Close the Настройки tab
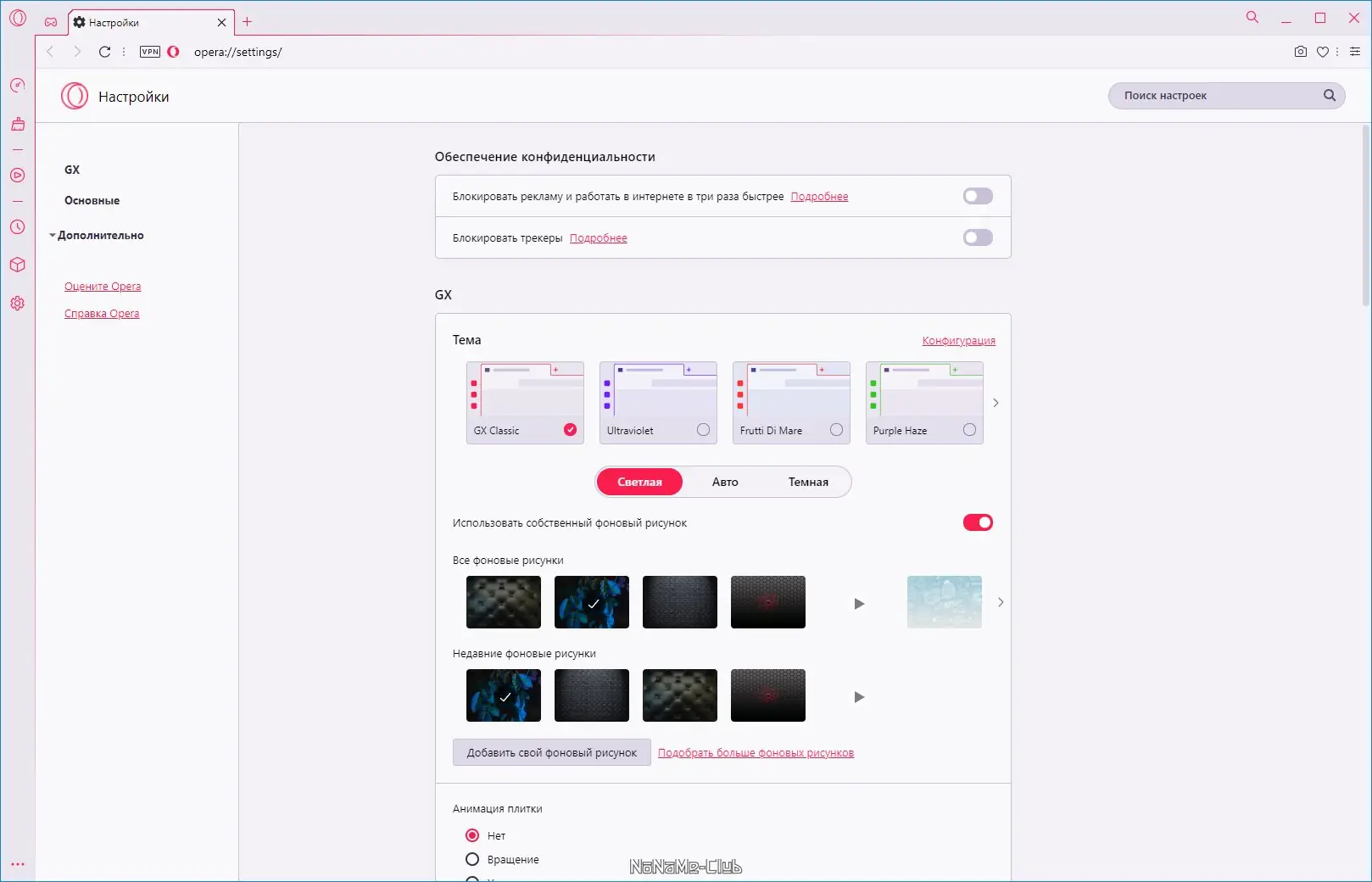This screenshot has height=882, width=1372. click(222, 23)
